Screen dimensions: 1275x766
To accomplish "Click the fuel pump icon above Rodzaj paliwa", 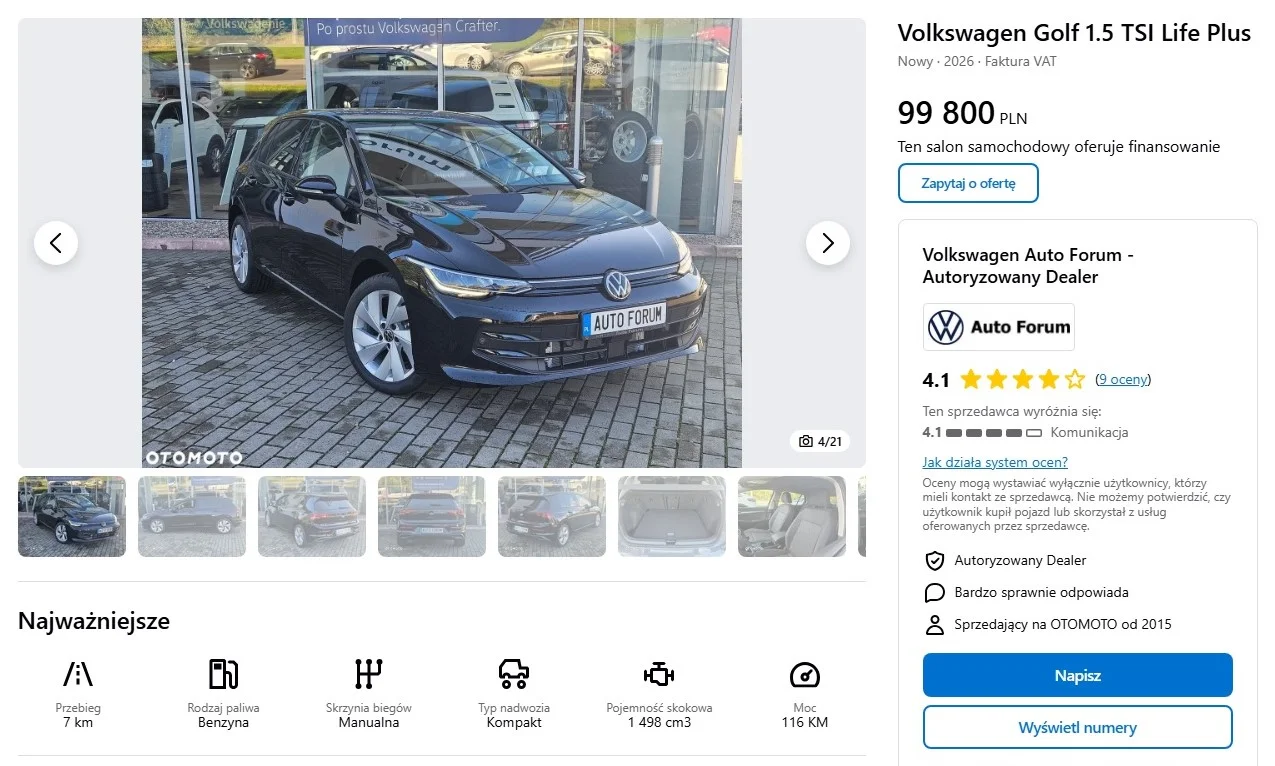I will coord(223,674).
